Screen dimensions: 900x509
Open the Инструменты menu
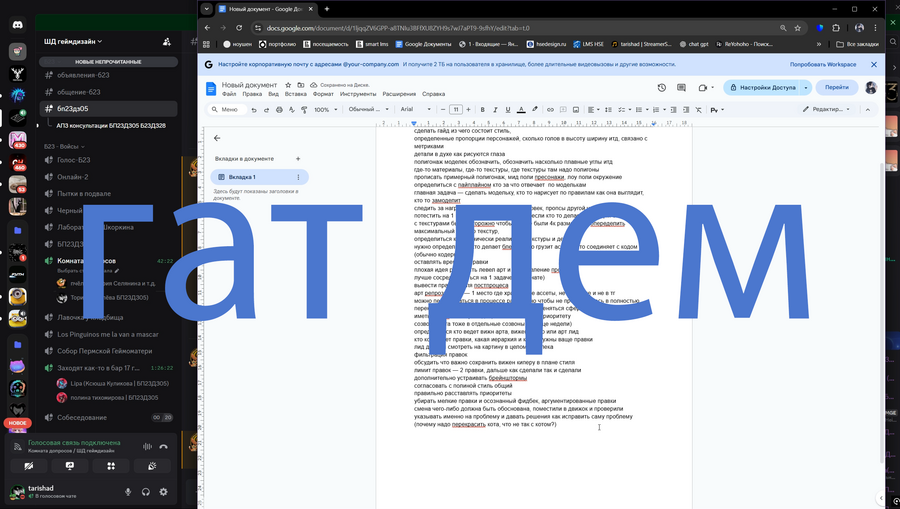point(358,94)
